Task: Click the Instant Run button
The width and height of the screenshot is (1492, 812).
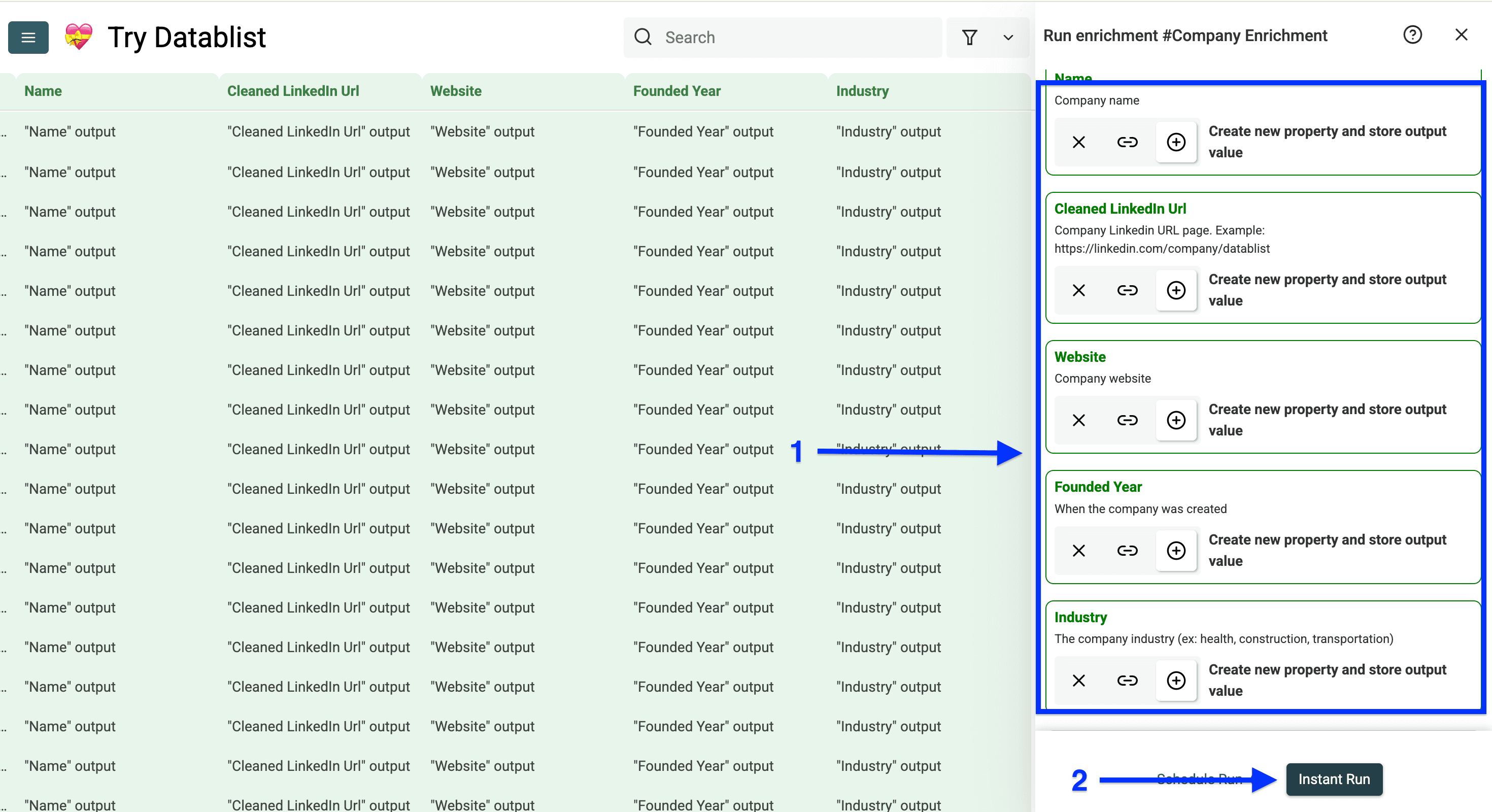Action: pos(1333,779)
